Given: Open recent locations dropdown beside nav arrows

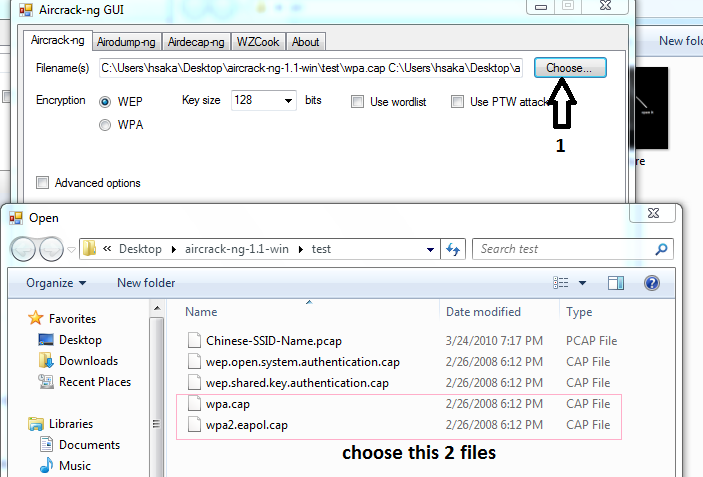Looking at the screenshot, I should (71, 250).
